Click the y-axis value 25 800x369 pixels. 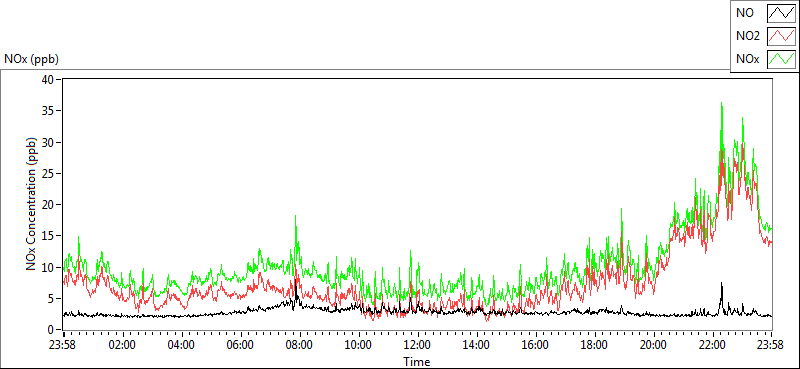(48, 174)
